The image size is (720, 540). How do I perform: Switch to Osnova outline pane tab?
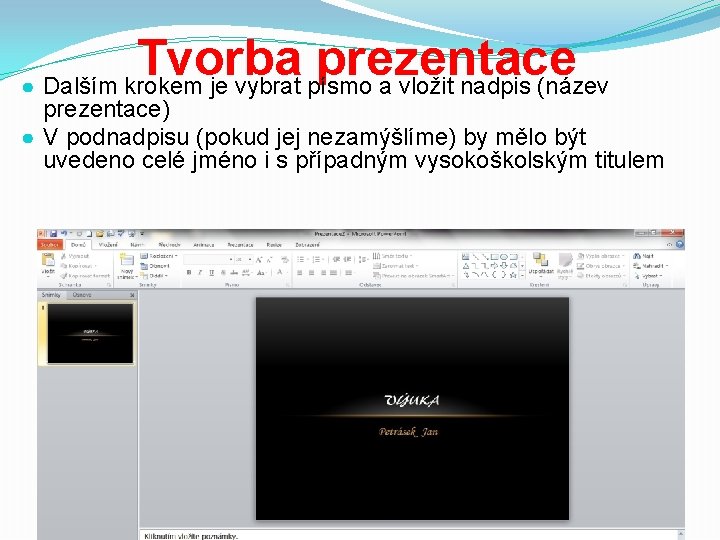click(x=82, y=295)
